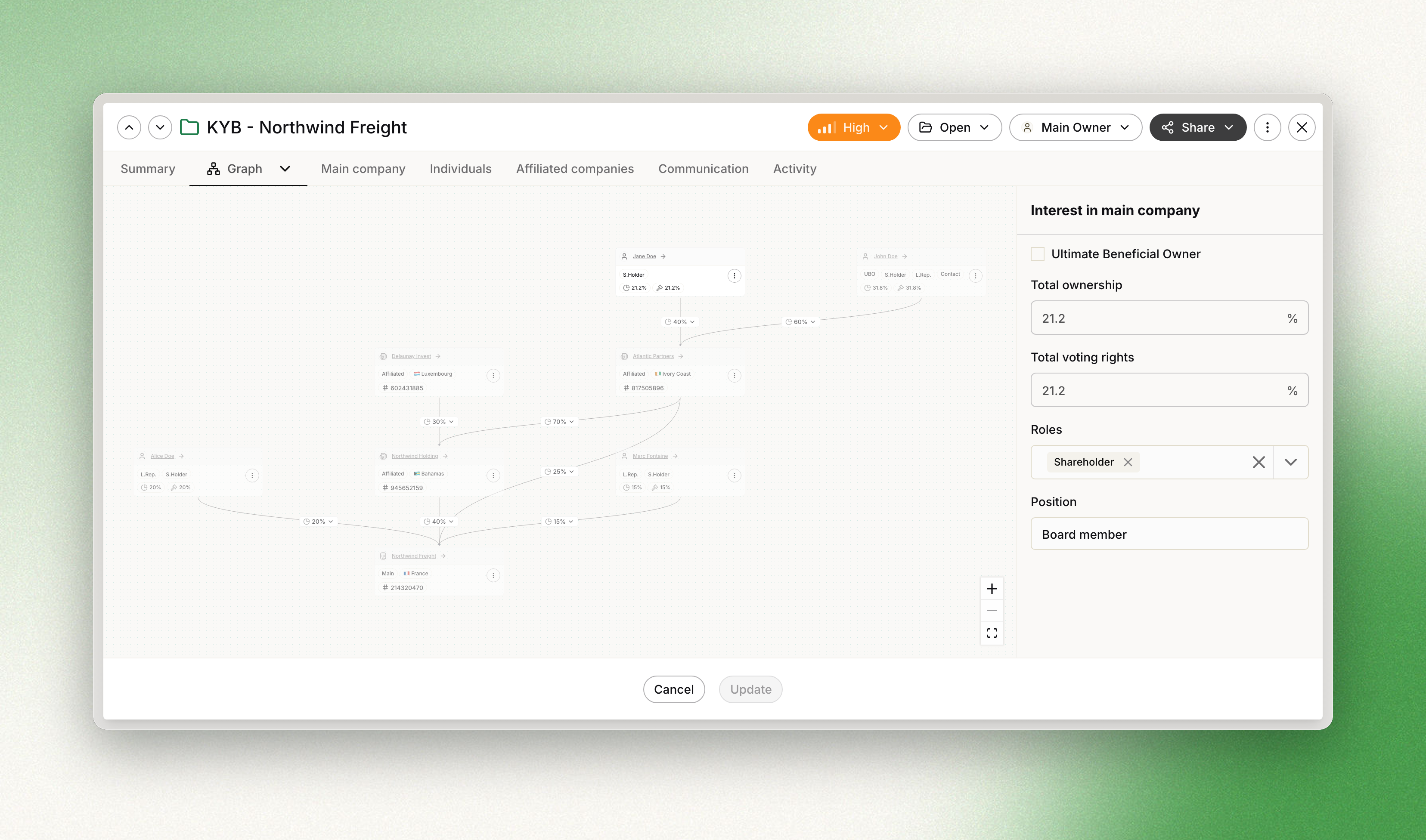Open the Northwind Holding node options menu

tap(493, 476)
